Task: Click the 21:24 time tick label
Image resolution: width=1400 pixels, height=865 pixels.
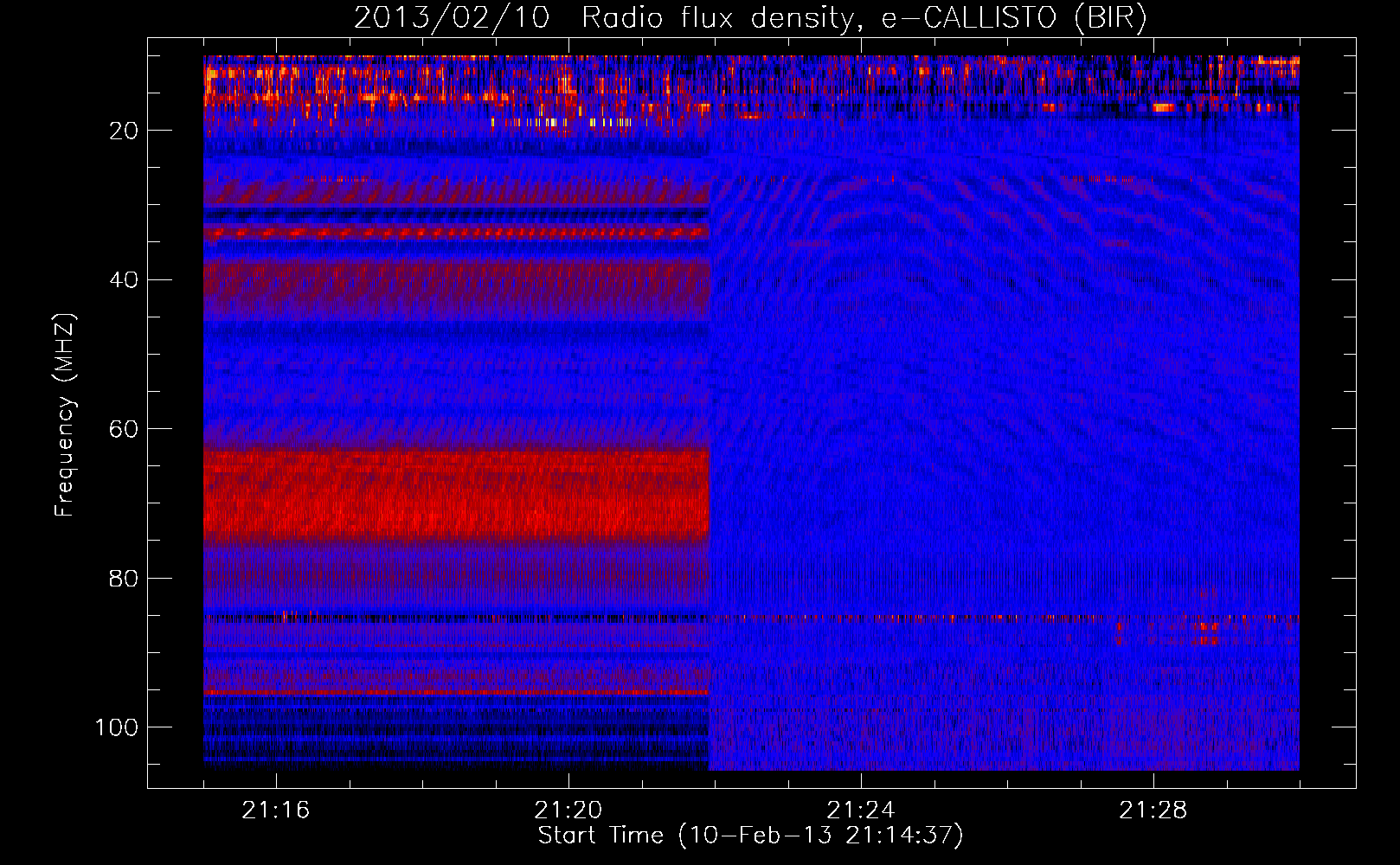Action: (861, 811)
